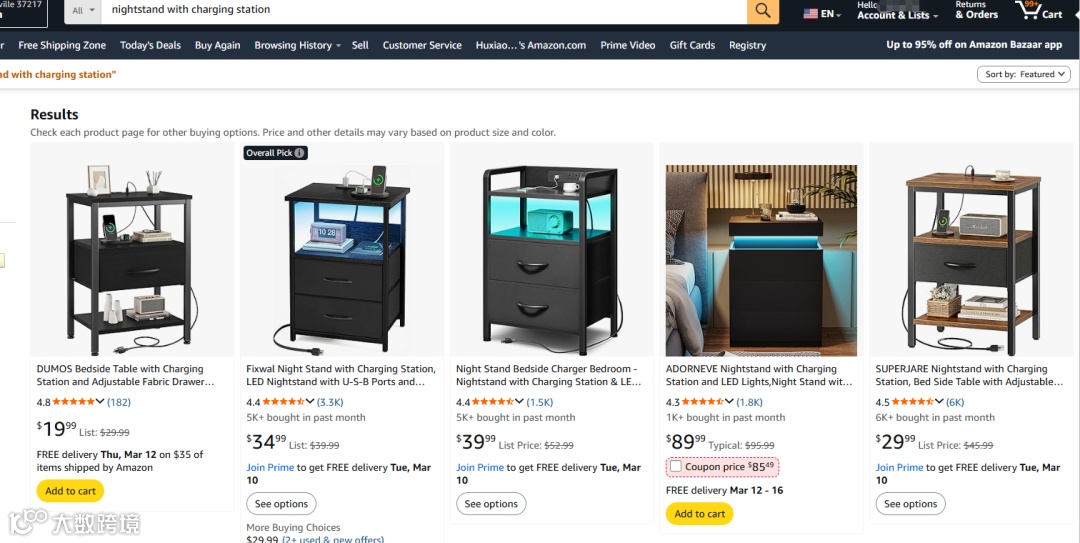Open the Browsing History menu
Screen dimensions: 1080x543
[x=298, y=45]
